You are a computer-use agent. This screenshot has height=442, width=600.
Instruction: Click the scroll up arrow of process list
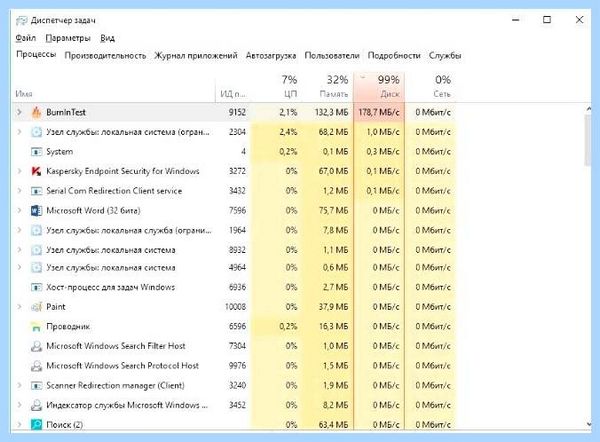(588, 109)
